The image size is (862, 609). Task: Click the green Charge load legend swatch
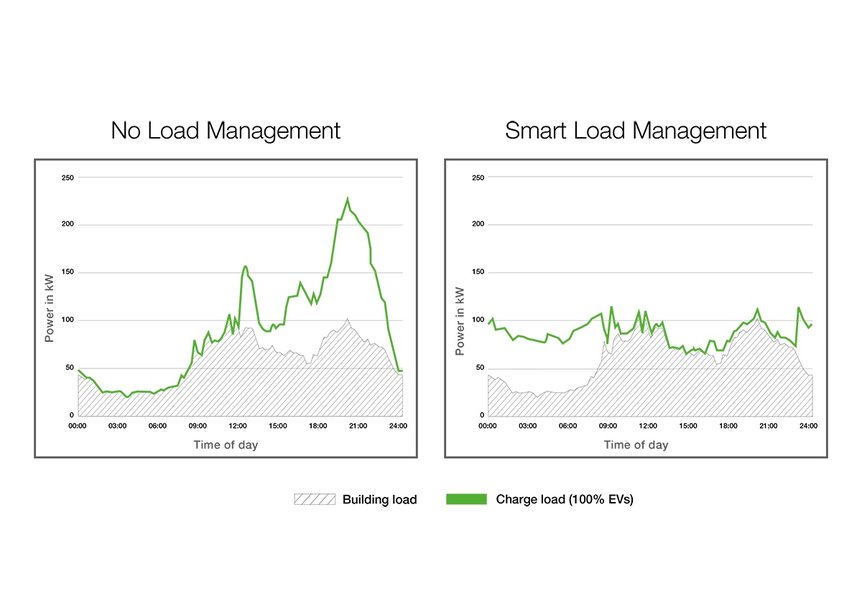tap(466, 499)
